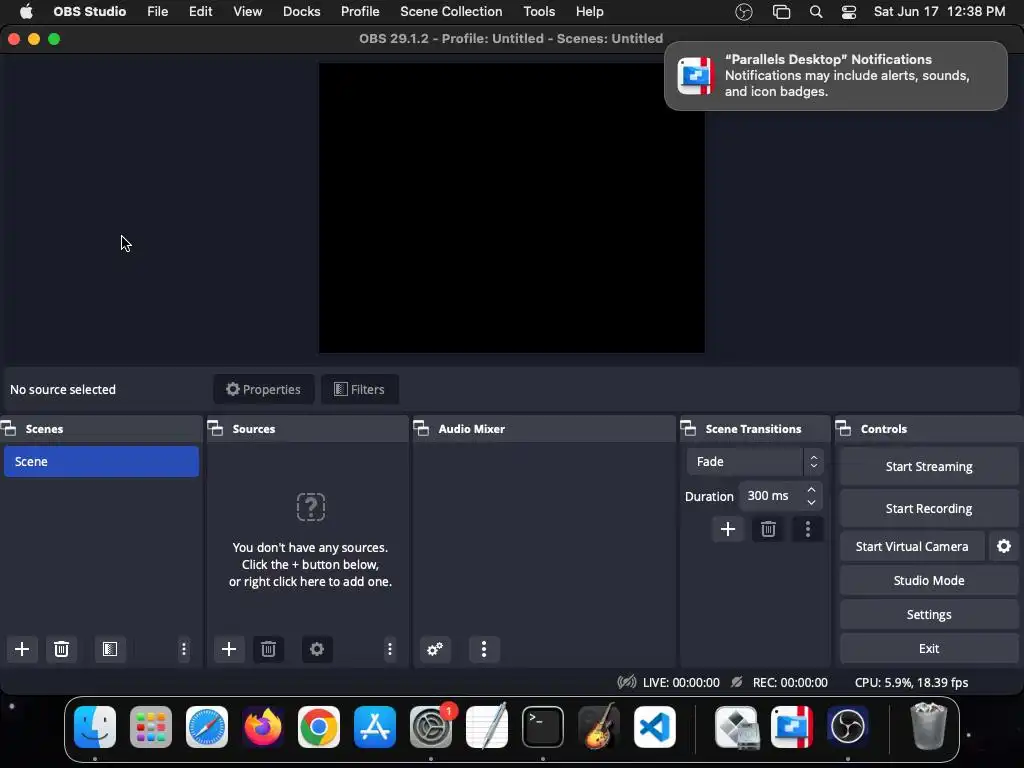Click the CPU usage status text
Image resolution: width=1024 pixels, height=768 pixels.
[912, 682]
